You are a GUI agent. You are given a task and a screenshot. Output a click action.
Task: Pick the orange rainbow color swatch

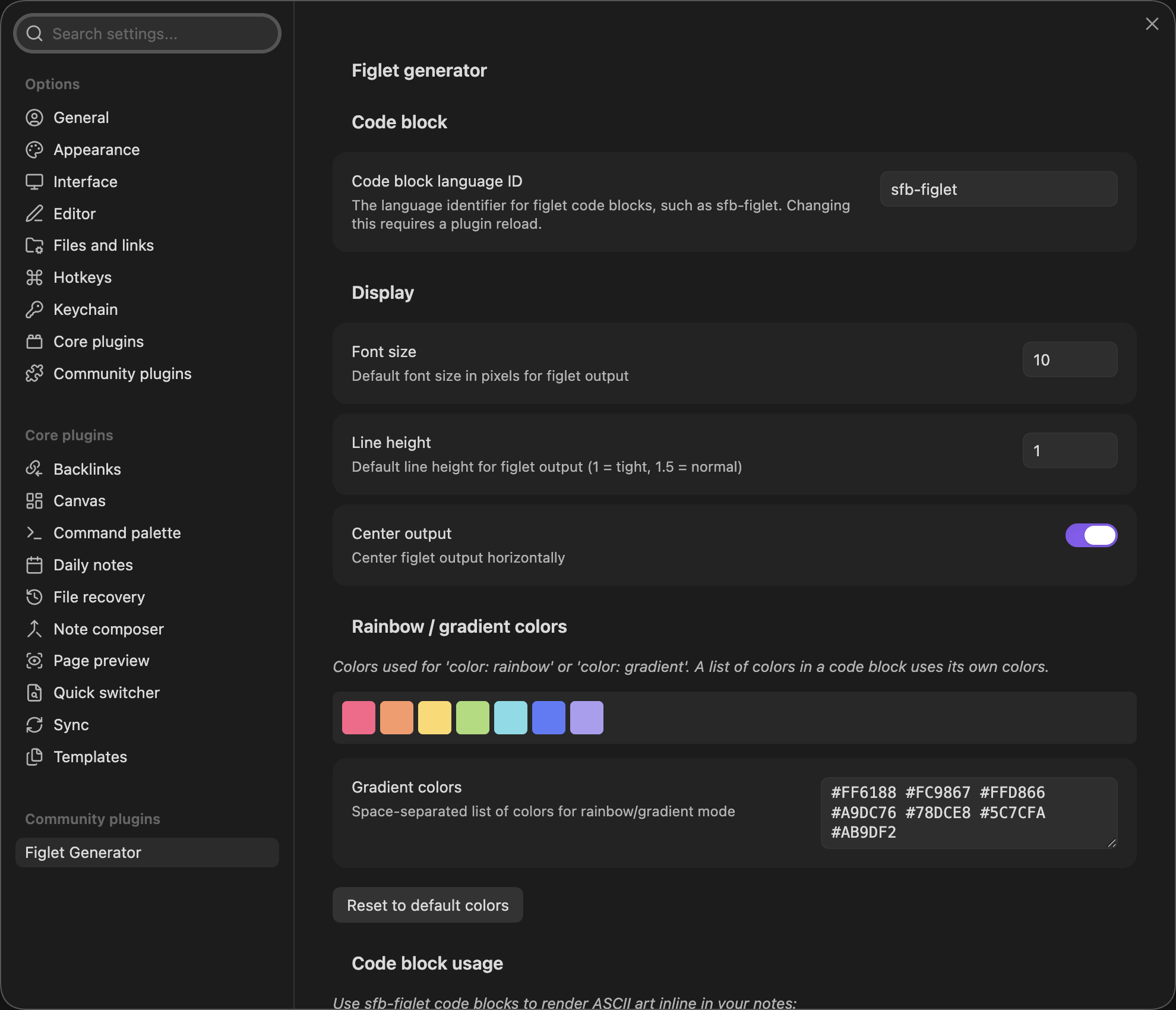tap(397, 718)
